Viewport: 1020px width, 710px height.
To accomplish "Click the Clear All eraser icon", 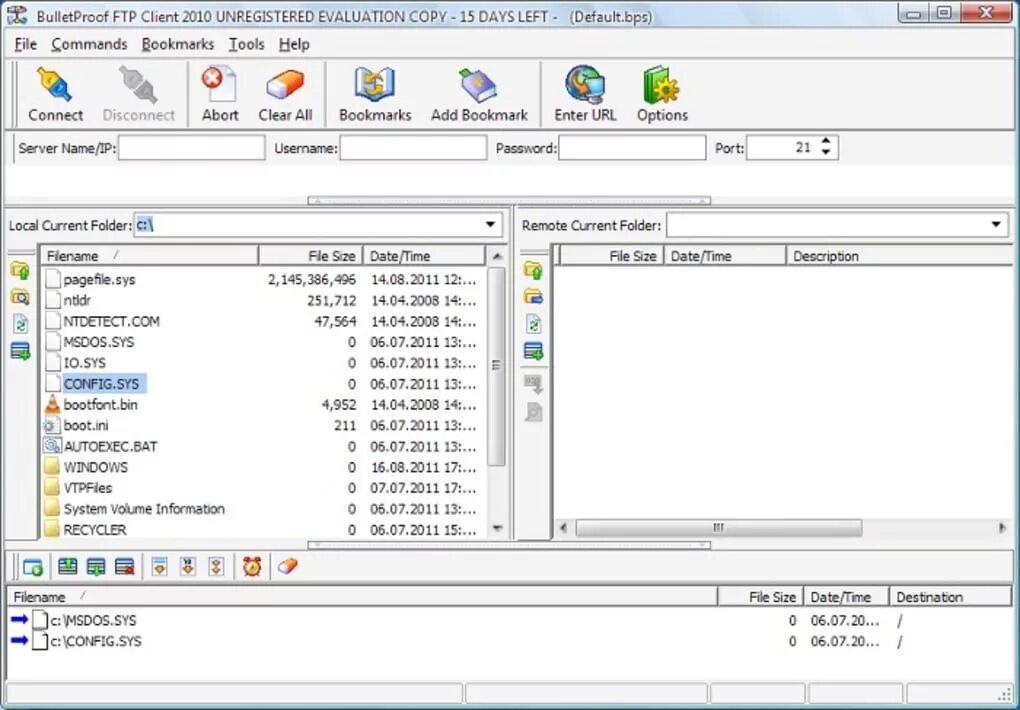I will pos(285,85).
